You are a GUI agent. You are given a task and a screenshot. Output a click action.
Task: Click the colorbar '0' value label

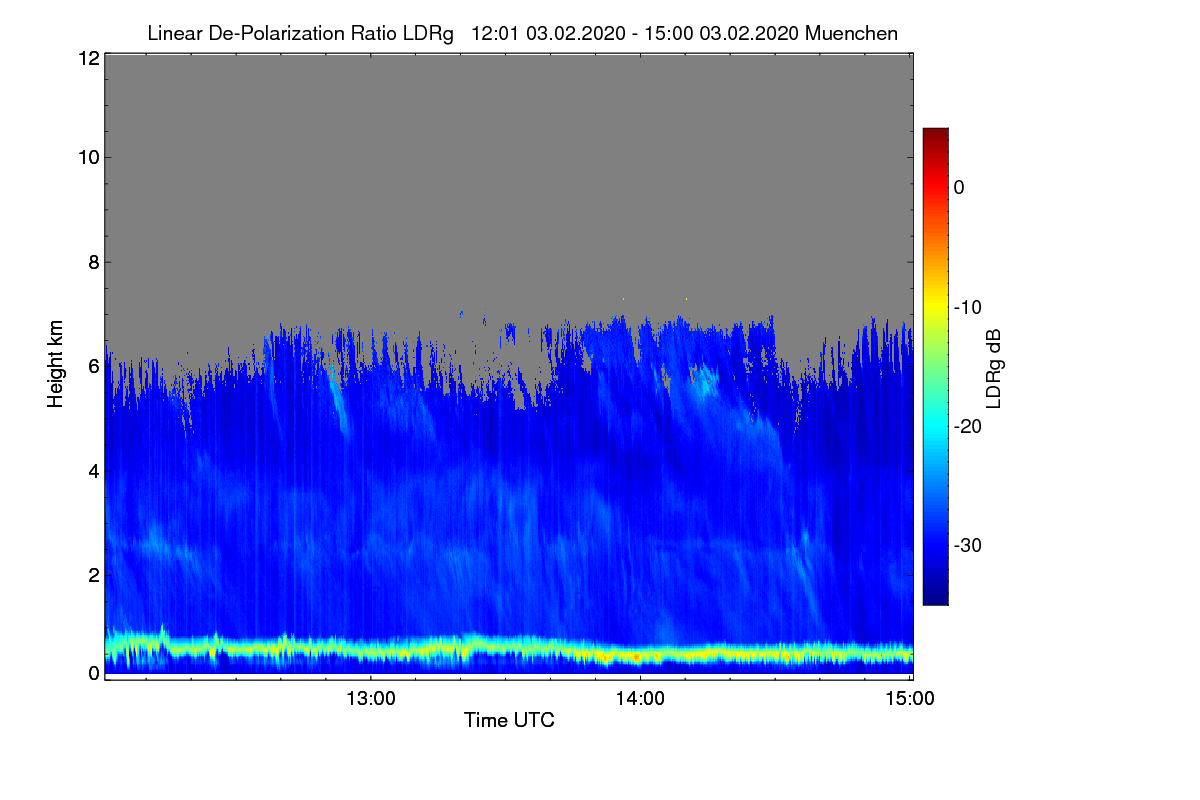pyautogui.click(x=959, y=187)
